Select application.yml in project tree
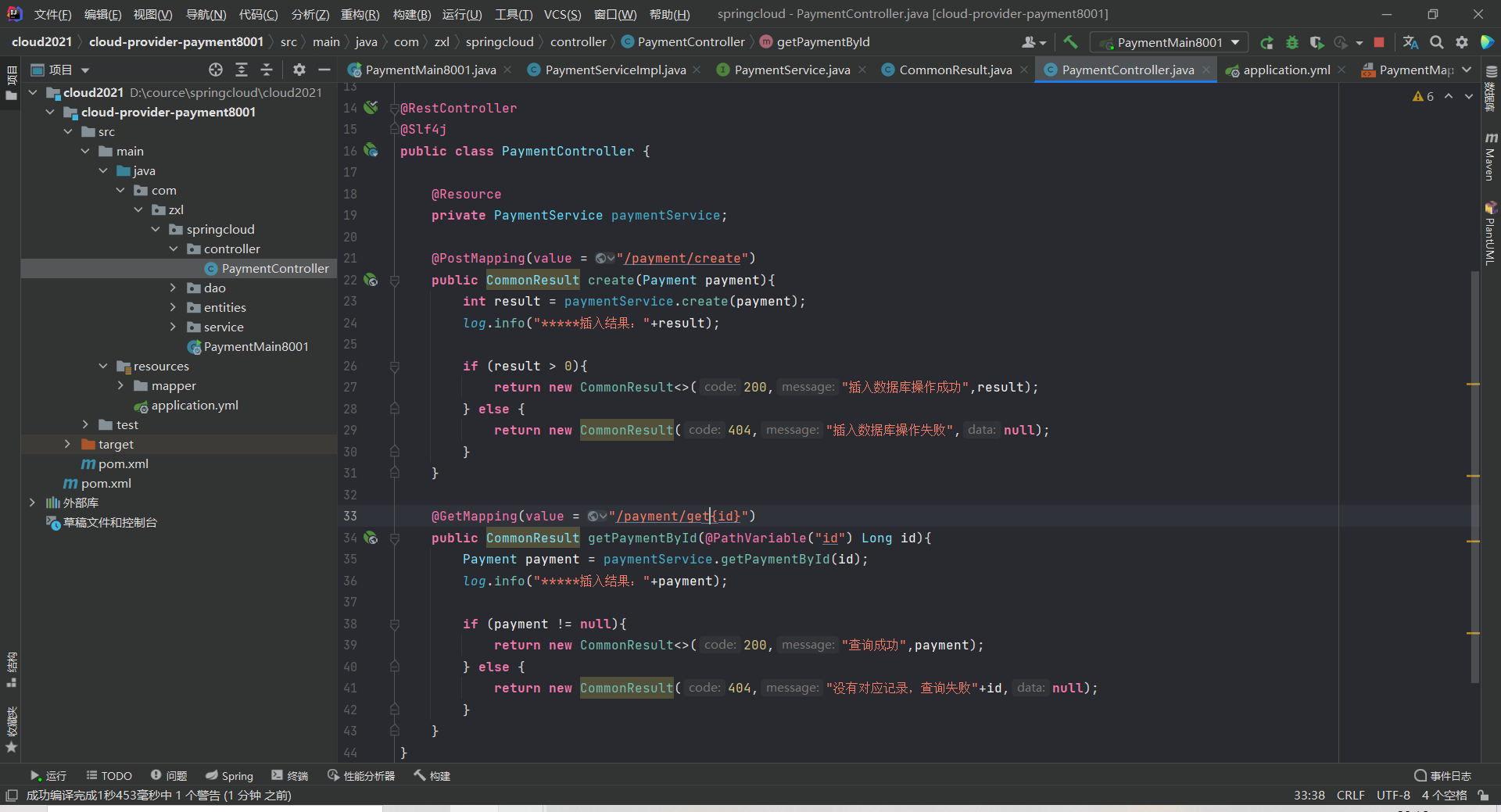The height and width of the screenshot is (812, 1501). [x=195, y=405]
